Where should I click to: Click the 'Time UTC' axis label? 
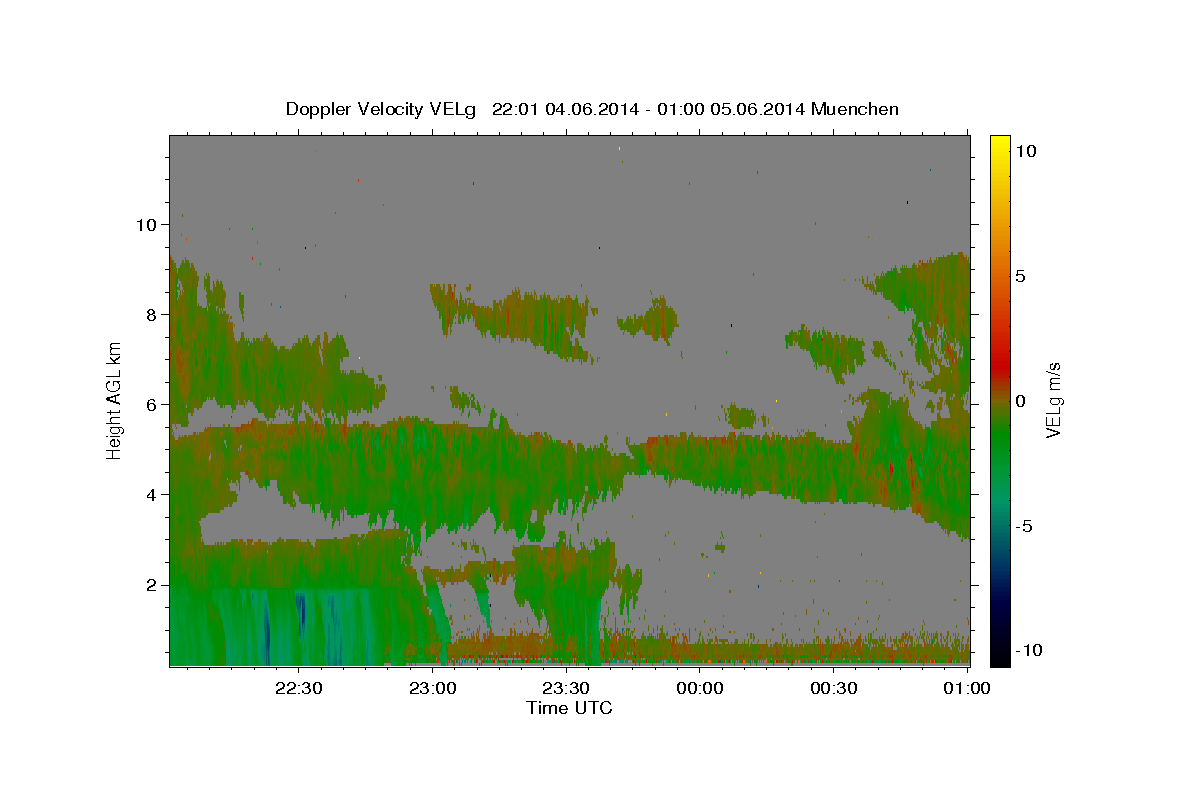point(569,708)
